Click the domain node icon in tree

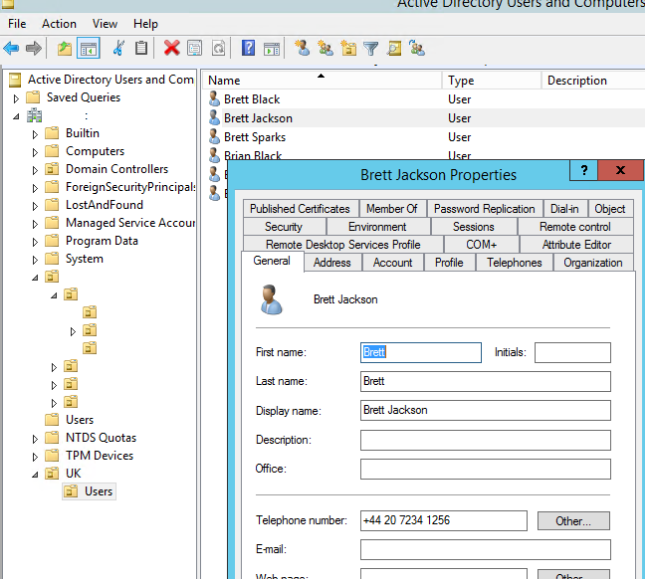pos(35,116)
